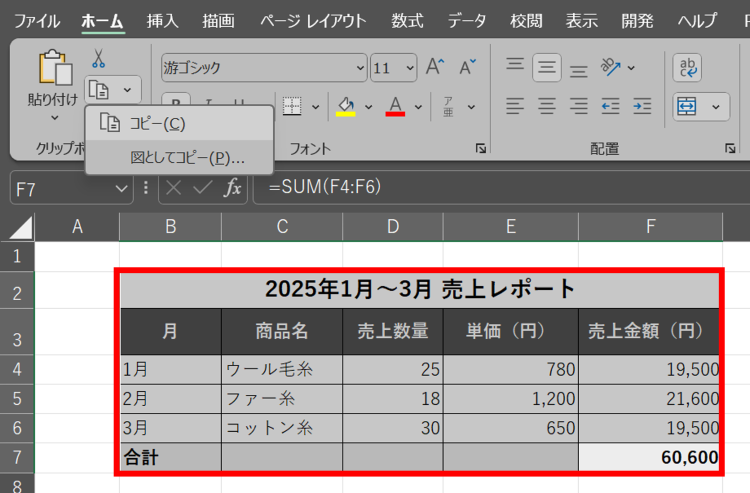Select cell with 60,600 total
Image resolution: width=750 pixels, height=493 pixels.
coord(649,457)
